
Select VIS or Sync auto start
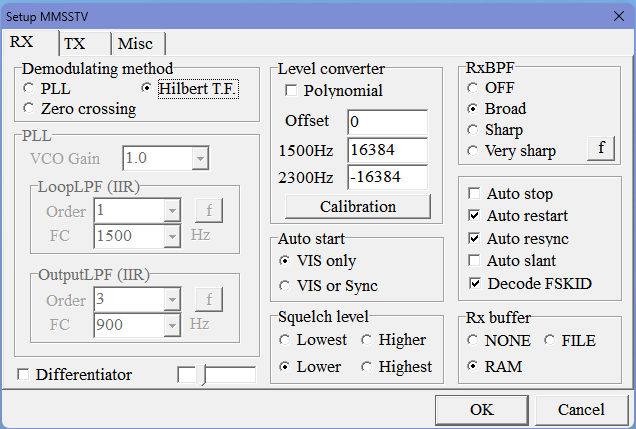point(285,287)
